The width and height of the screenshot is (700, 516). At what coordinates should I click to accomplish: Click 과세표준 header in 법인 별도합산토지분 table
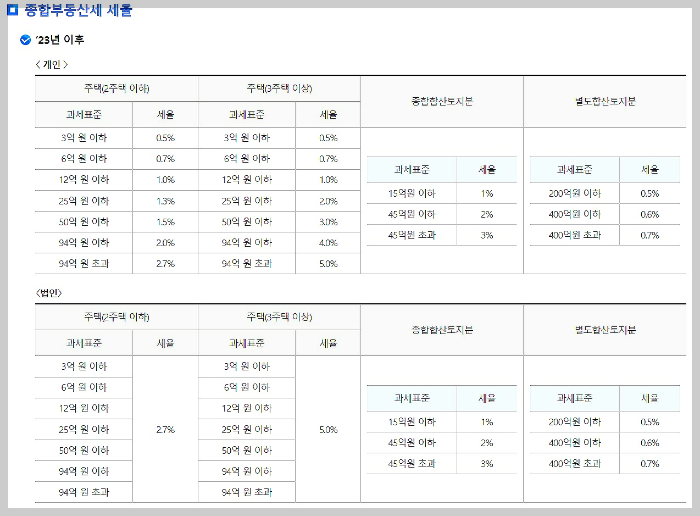click(x=575, y=398)
